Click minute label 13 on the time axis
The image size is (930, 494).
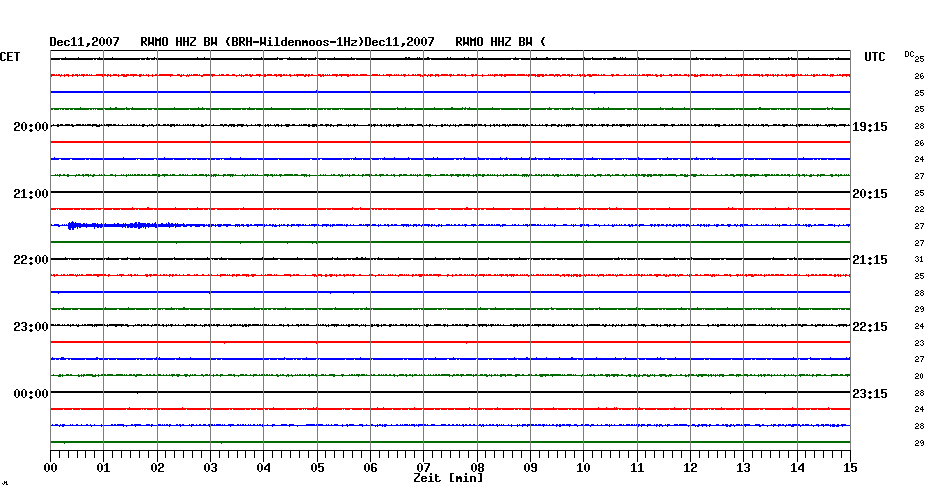coord(744,467)
